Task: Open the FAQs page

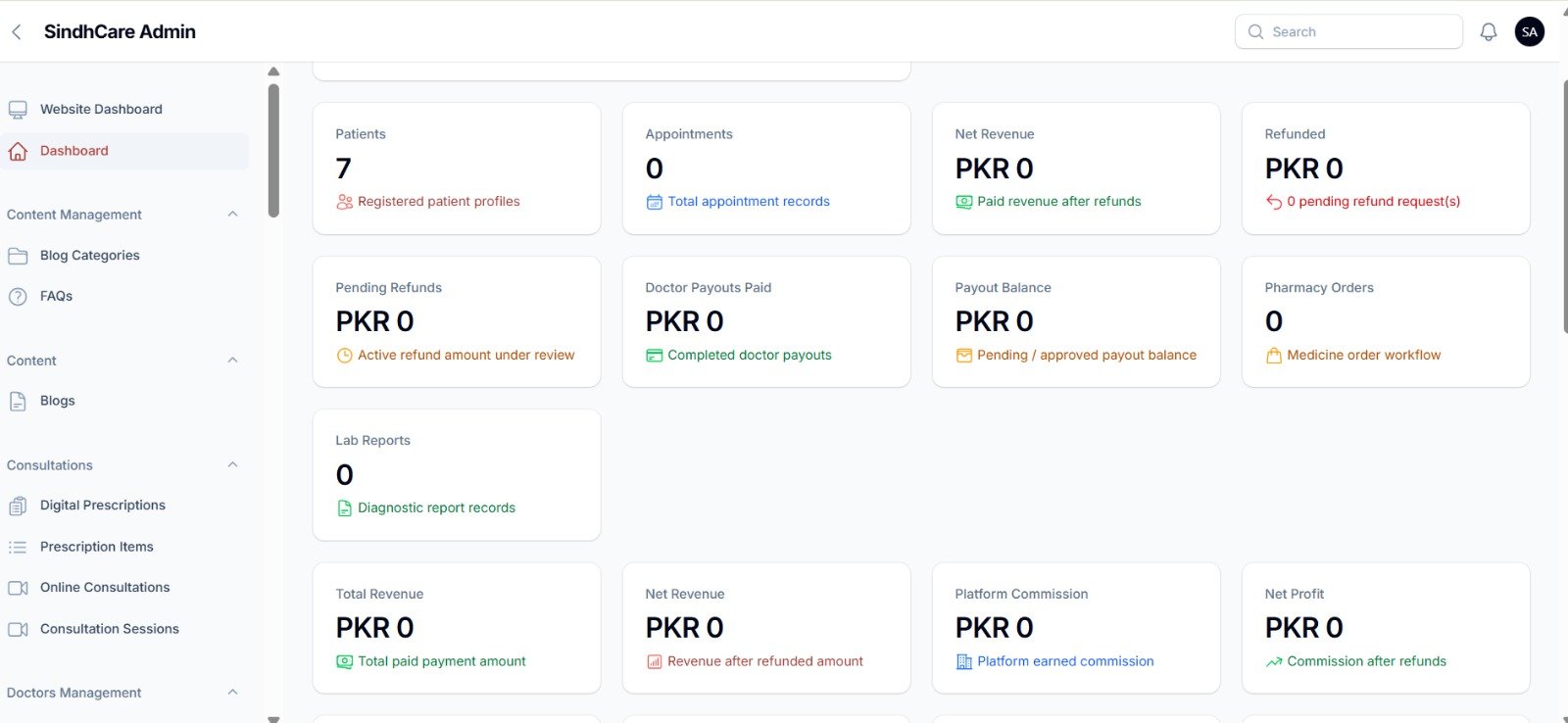Action: (124, 296)
